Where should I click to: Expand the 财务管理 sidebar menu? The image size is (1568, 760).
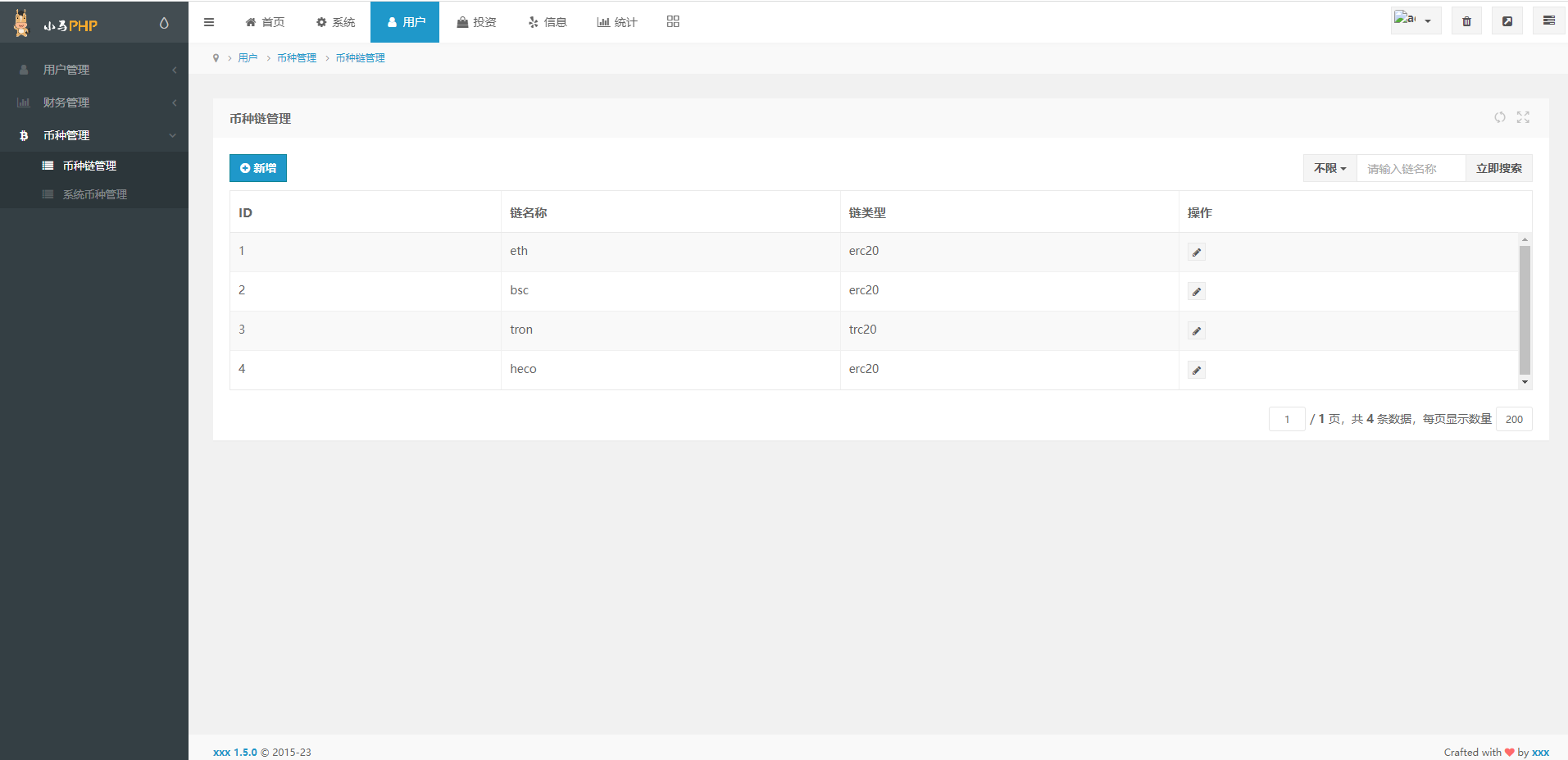pos(94,102)
